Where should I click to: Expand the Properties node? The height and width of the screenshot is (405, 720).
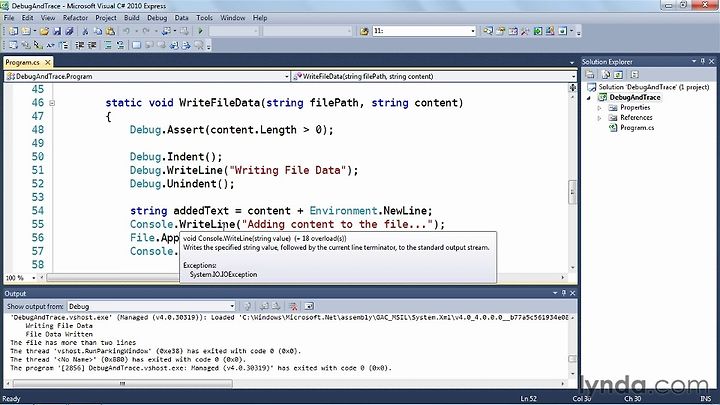(600, 107)
